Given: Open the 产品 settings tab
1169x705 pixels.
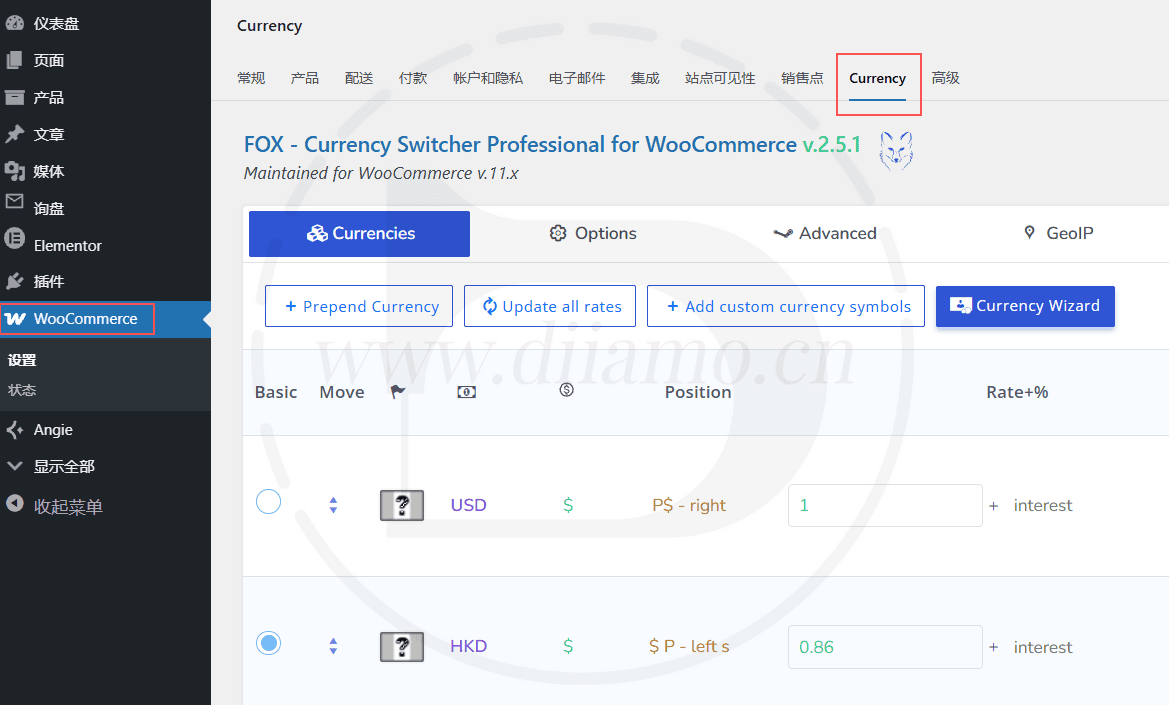Looking at the screenshot, I should click(x=305, y=78).
